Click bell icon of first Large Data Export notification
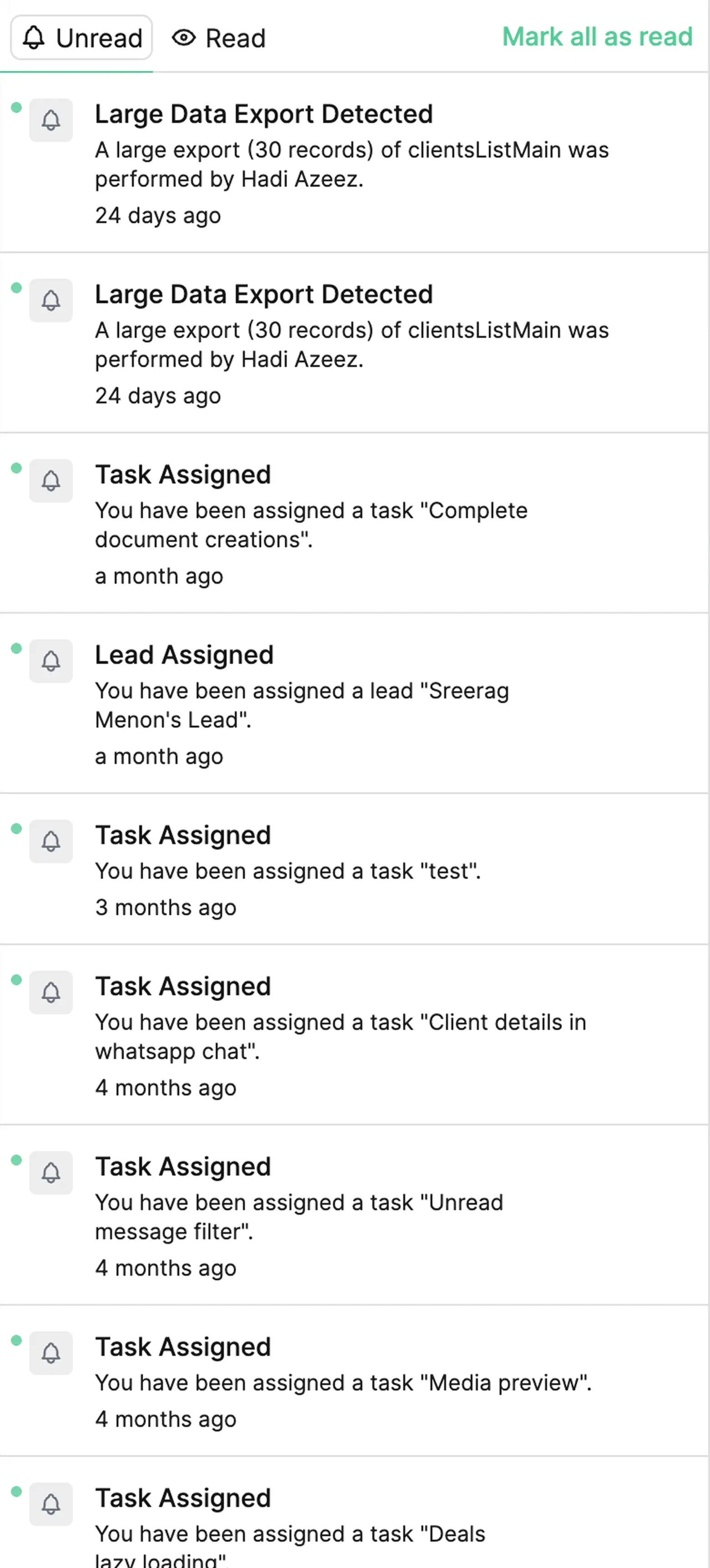The height and width of the screenshot is (1568, 710). (51, 120)
